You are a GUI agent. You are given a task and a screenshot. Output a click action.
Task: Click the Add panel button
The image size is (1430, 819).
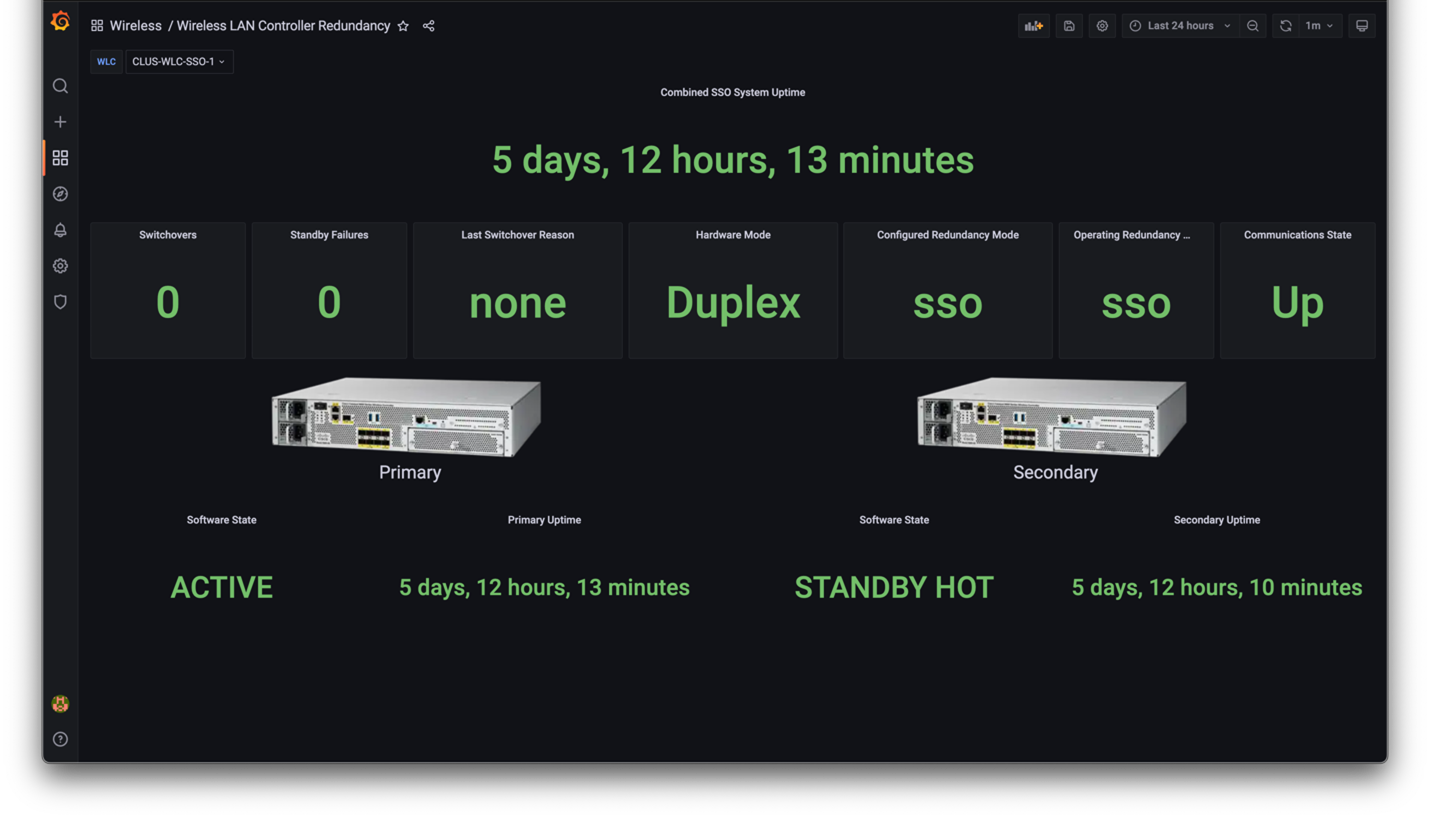point(1034,26)
